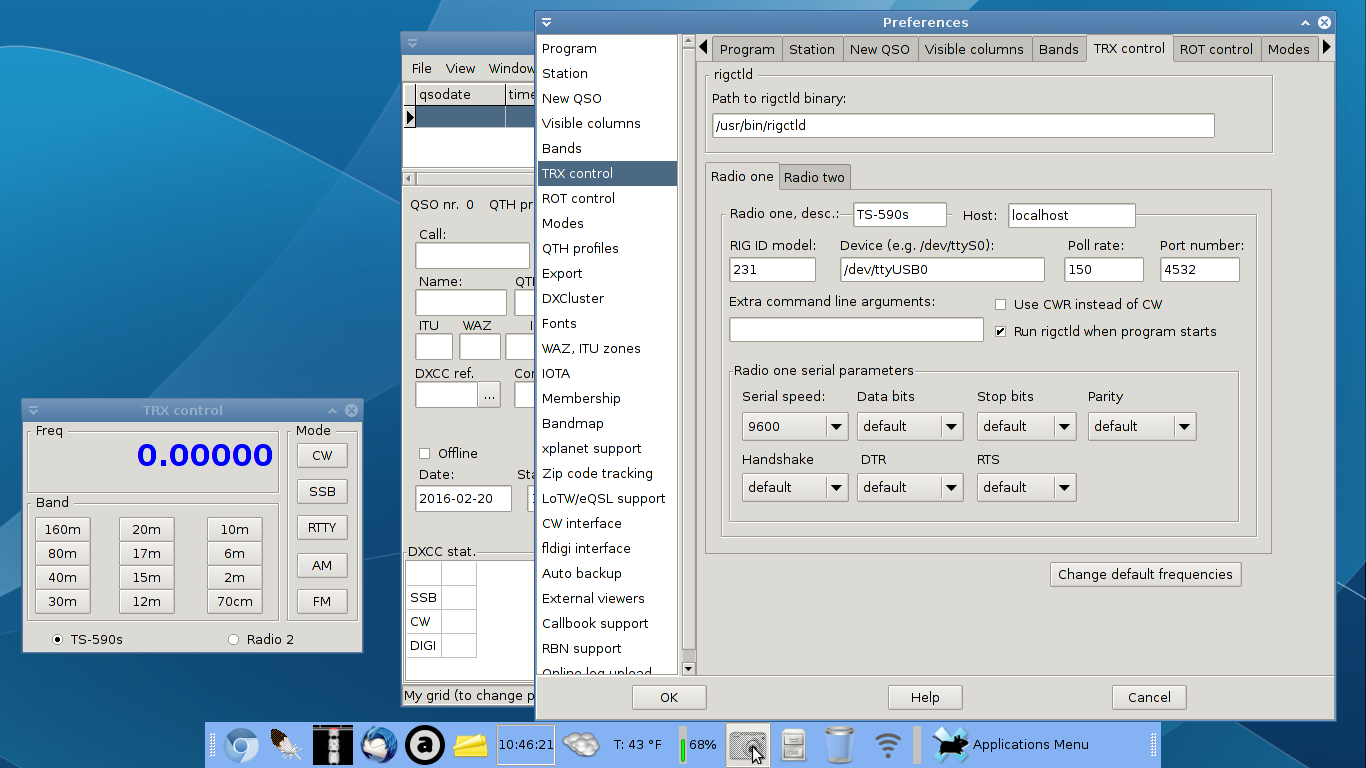The width and height of the screenshot is (1366, 768).
Task: Select LoTW/eQSL support in preferences list
Action: point(607,499)
